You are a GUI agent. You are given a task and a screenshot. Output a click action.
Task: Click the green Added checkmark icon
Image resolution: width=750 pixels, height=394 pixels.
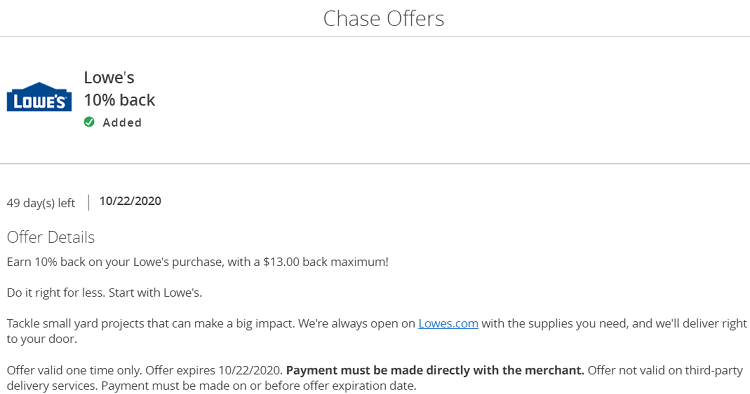point(89,122)
